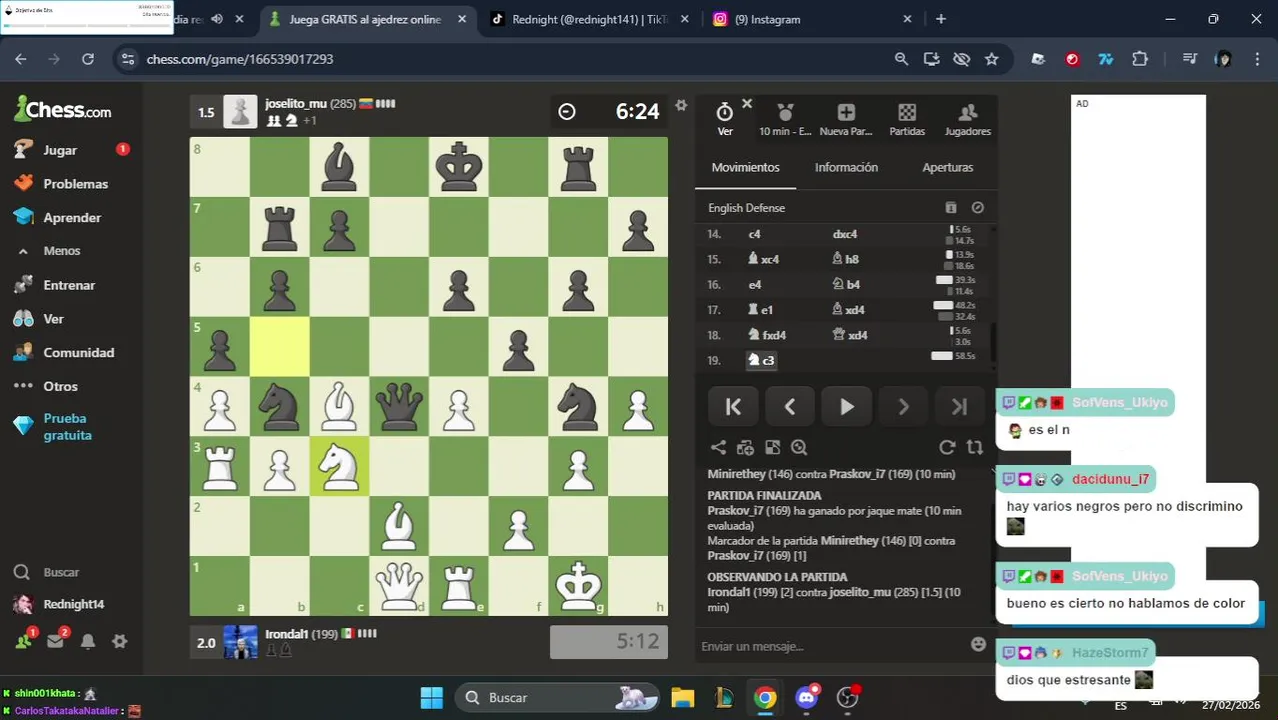Click the Chess.com logo
The image size is (1278, 720).
62,109
